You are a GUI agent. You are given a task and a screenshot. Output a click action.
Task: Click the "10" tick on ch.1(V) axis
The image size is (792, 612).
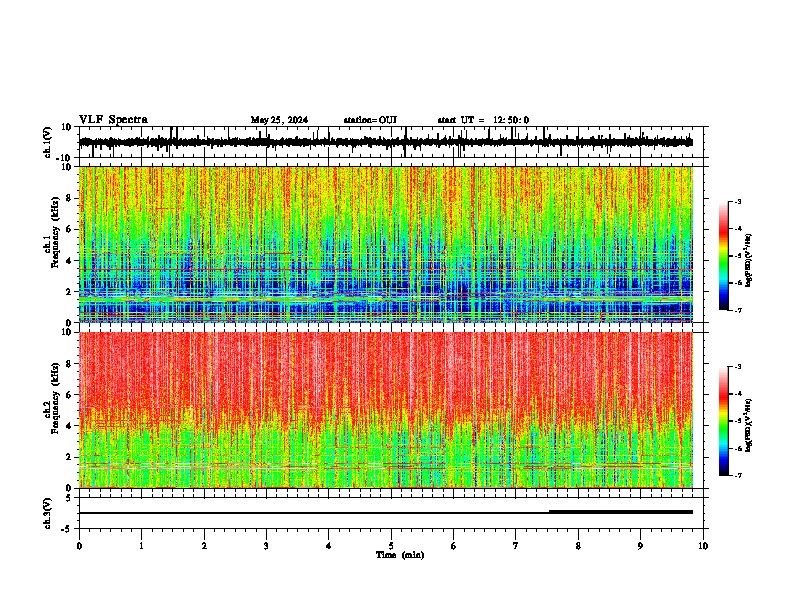click(x=67, y=127)
